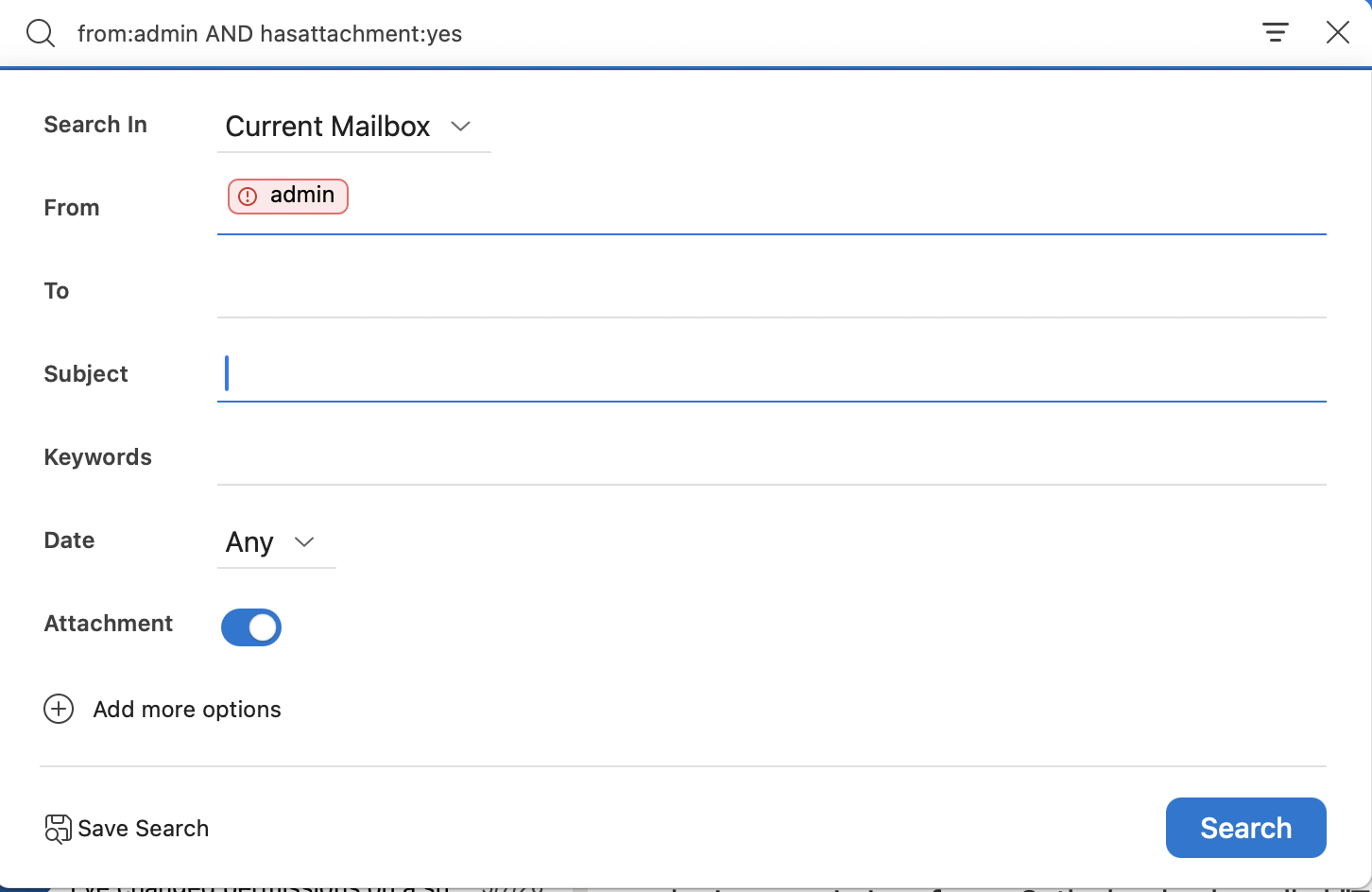Open the search filter options icon
This screenshot has width=1372, height=892.
coord(1276,33)
